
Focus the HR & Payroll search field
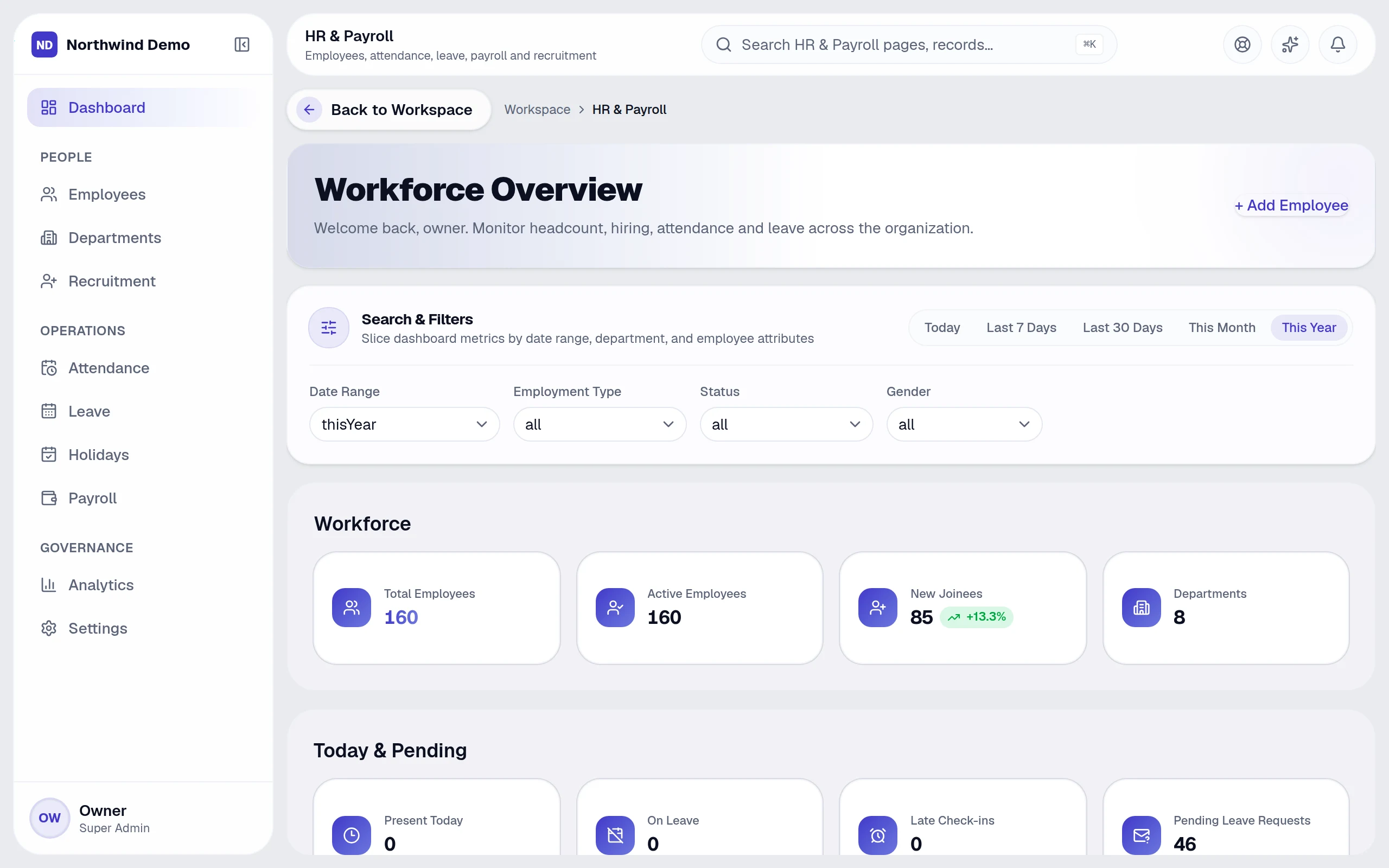[909, 44]
